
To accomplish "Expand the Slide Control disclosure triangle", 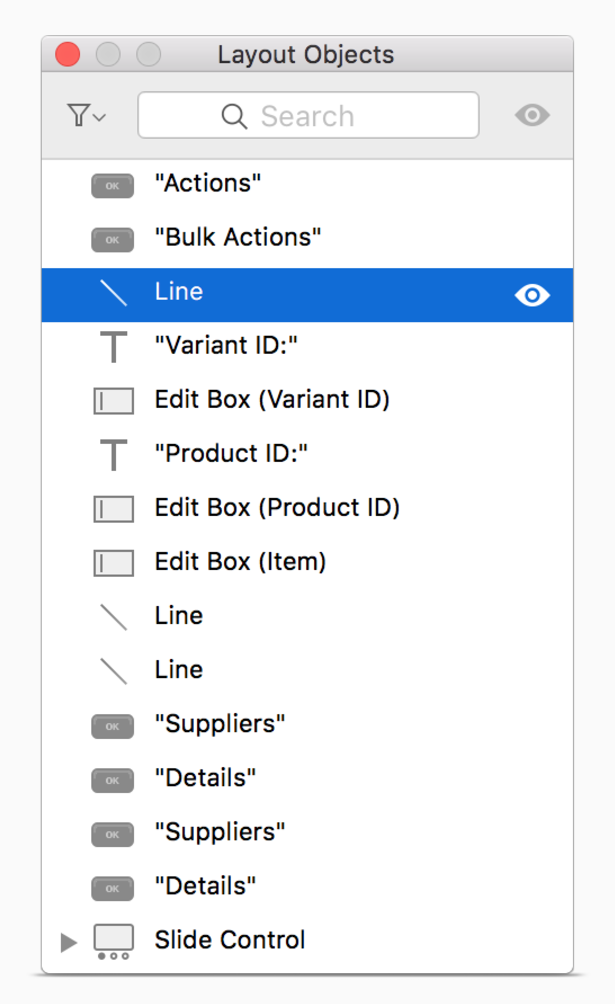I will [x=69, y=942].
